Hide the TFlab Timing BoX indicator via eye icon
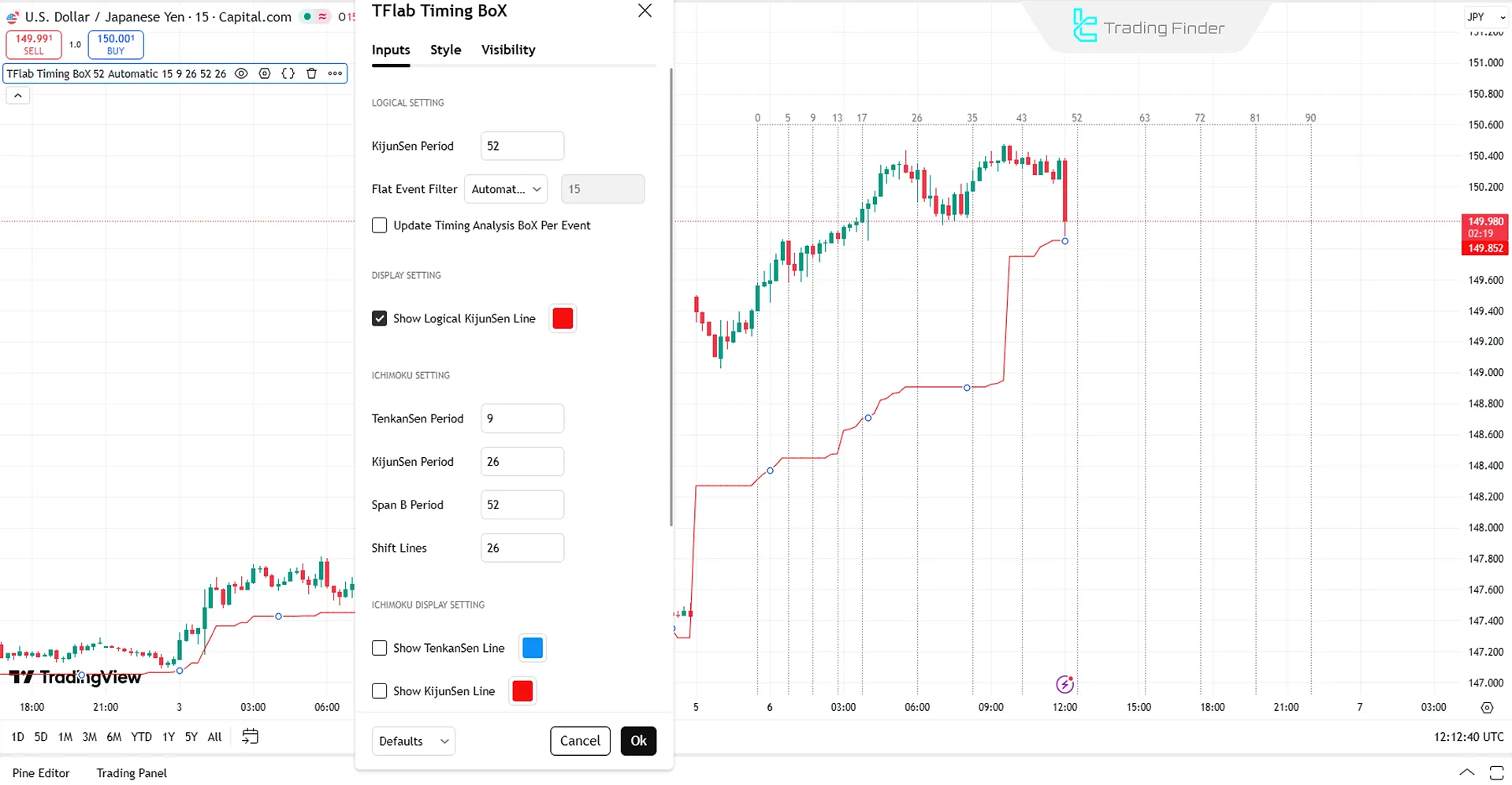The height and width of the screenshot is (785, 1512). pyautogui.click(x=240, y=73)
